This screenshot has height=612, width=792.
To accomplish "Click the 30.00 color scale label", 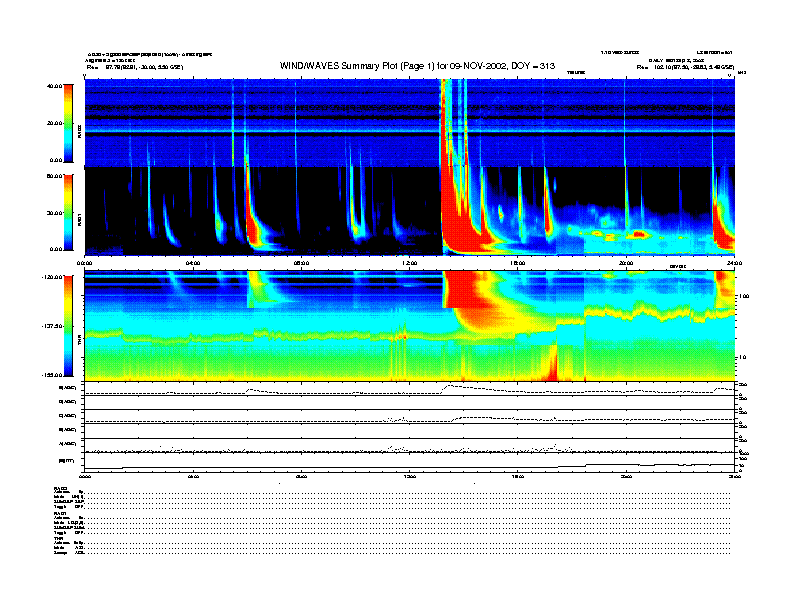I will (x=54, y=213).
